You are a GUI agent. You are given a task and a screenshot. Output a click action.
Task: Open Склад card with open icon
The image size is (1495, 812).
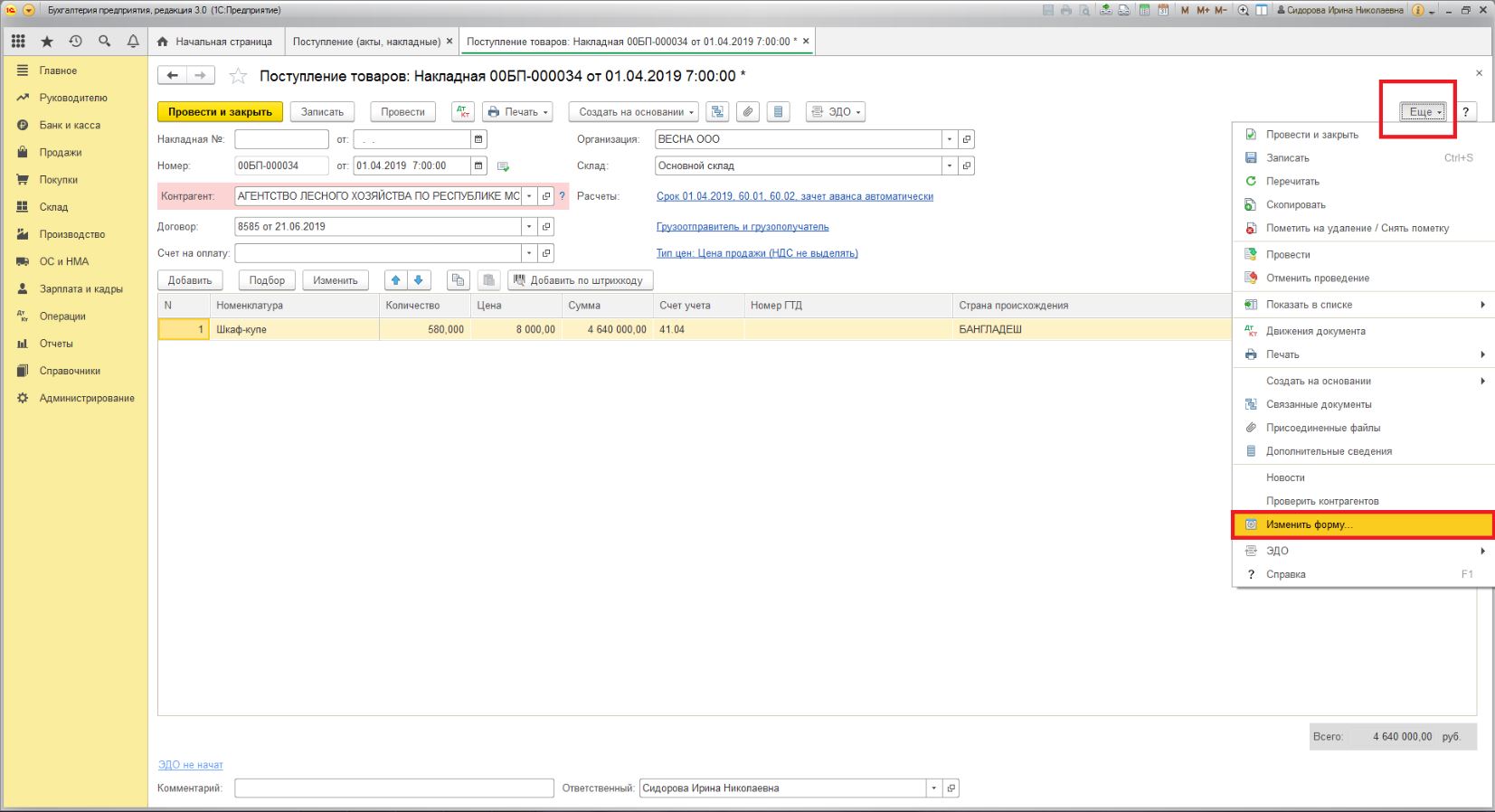[x=966, y=165]
